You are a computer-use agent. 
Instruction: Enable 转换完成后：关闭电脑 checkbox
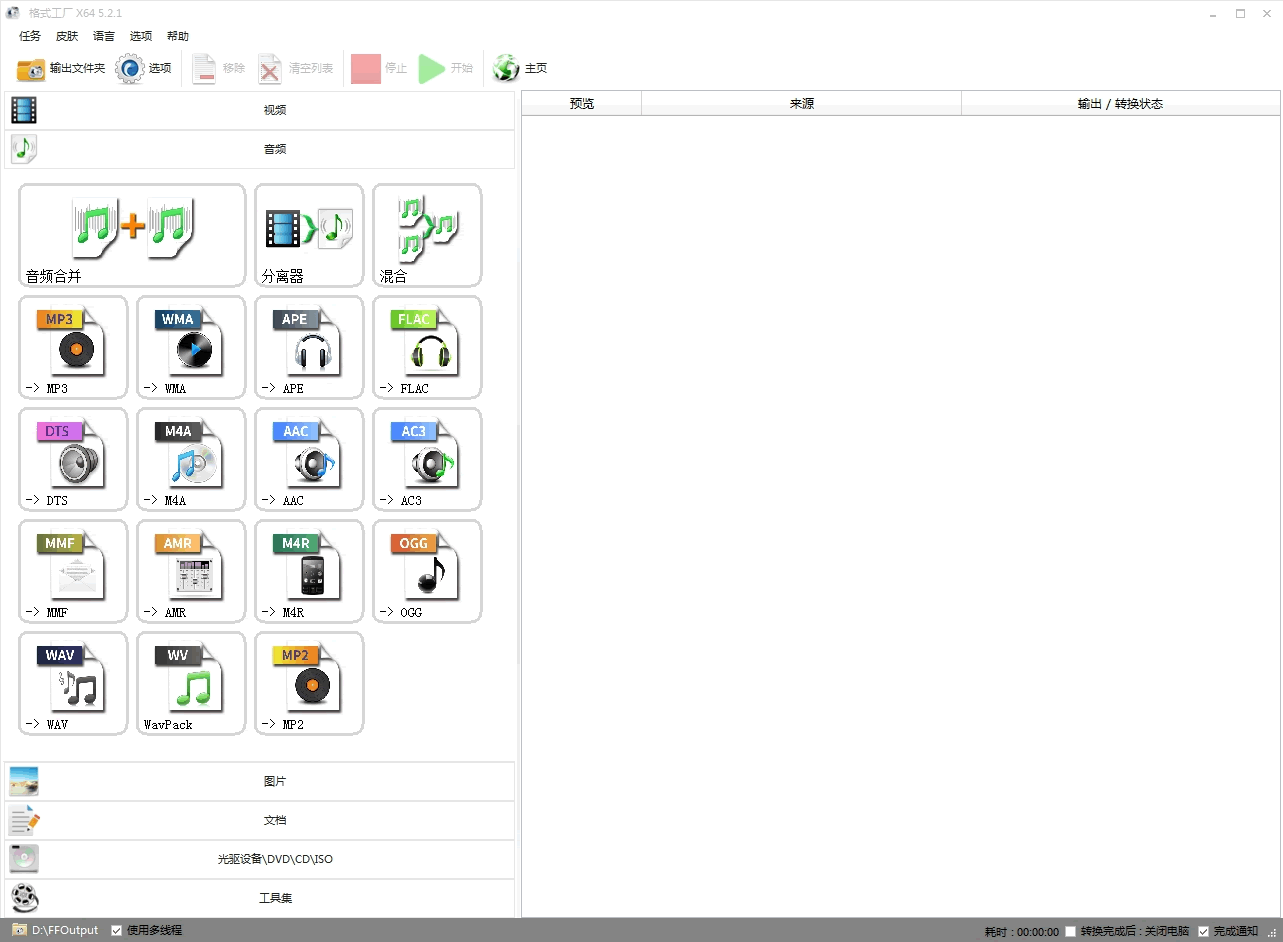point(1071,931)
